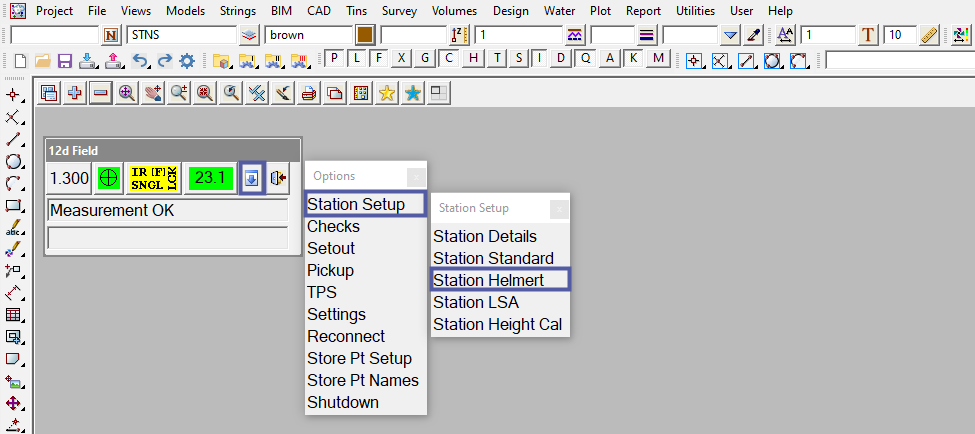Open the model layers picker beside STNS

pyautogui.click(x=250, y=35)
